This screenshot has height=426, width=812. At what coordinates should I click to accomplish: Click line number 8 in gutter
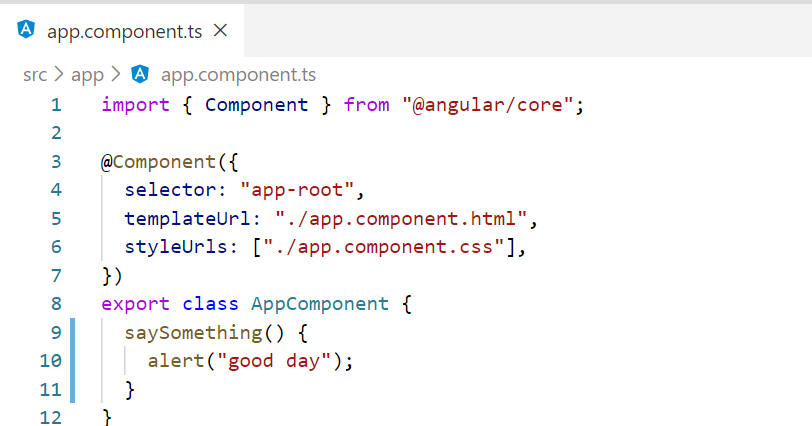click(56, 304)
